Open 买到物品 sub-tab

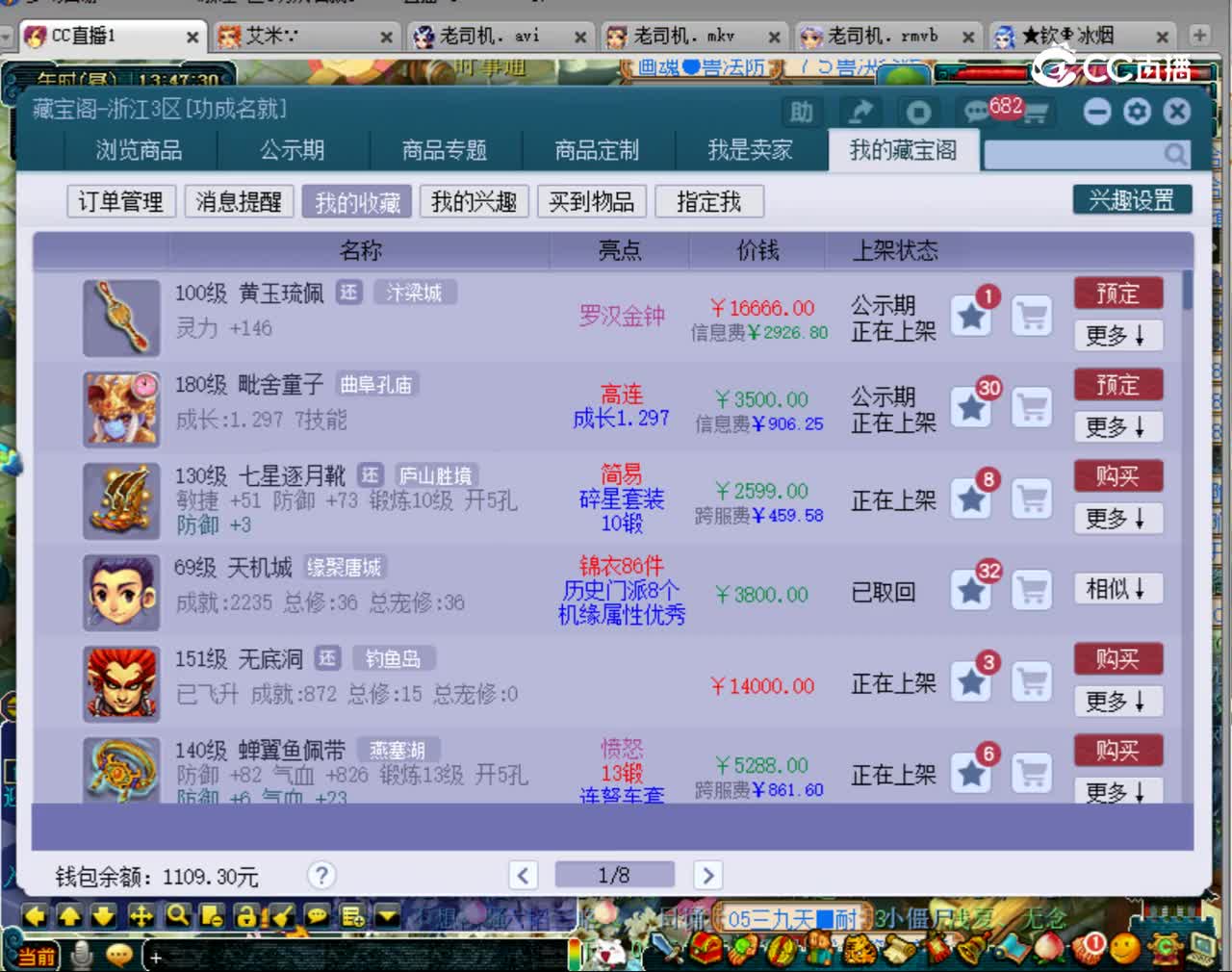(591, 201)
